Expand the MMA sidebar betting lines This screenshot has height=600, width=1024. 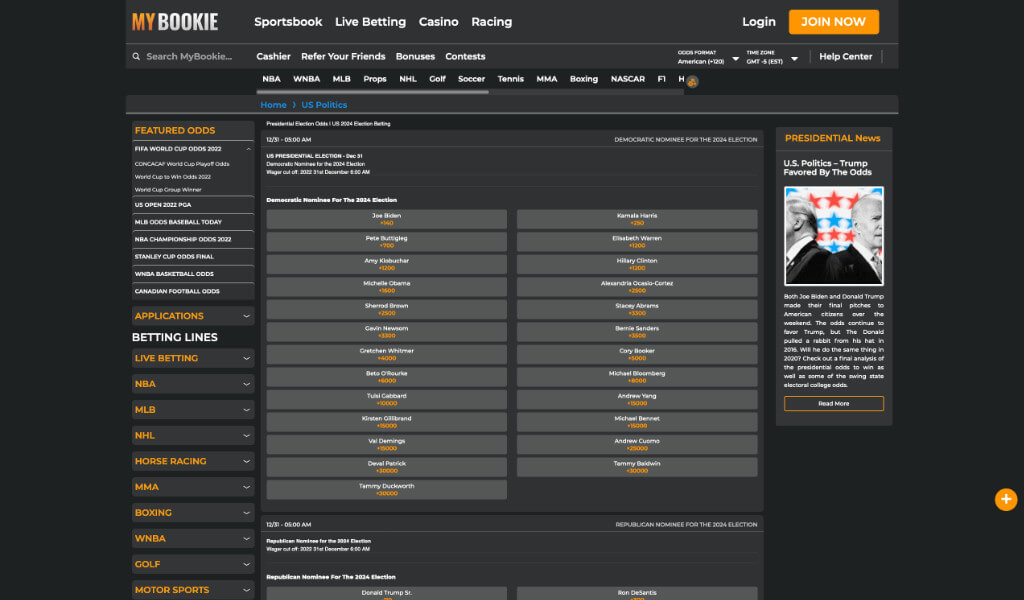(x=193, y=487)
